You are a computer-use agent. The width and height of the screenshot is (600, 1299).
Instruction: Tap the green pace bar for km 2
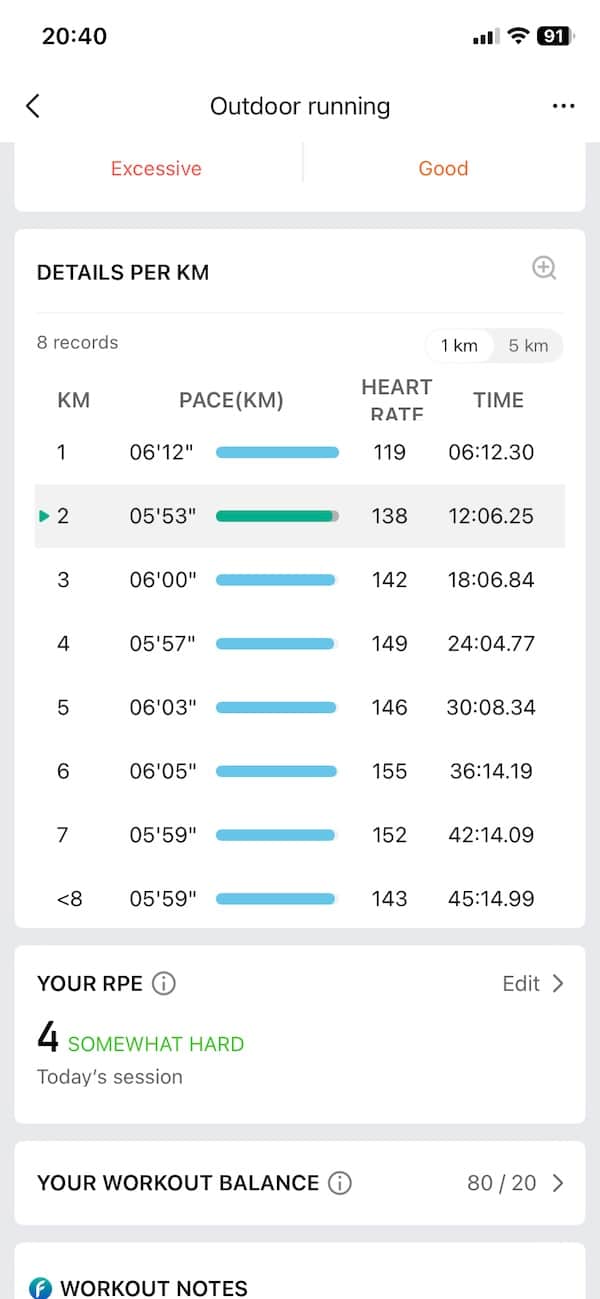tap(277, 516)
